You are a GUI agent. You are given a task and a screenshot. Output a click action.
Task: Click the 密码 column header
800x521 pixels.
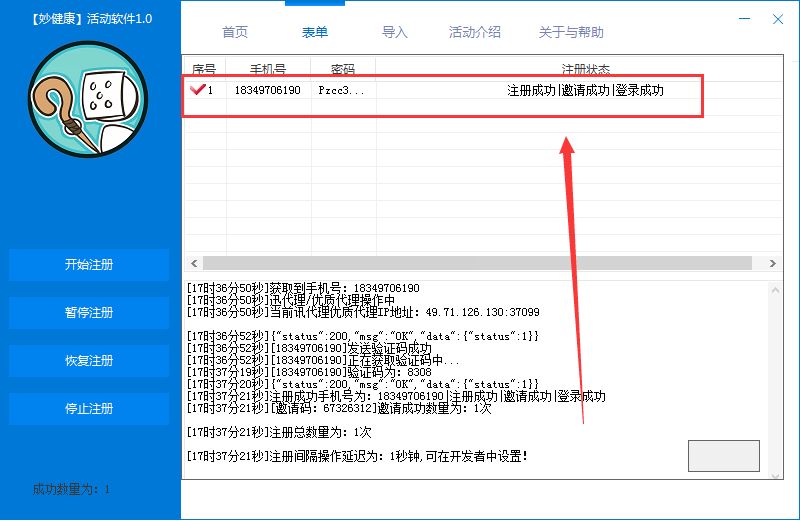pos(343,69)
